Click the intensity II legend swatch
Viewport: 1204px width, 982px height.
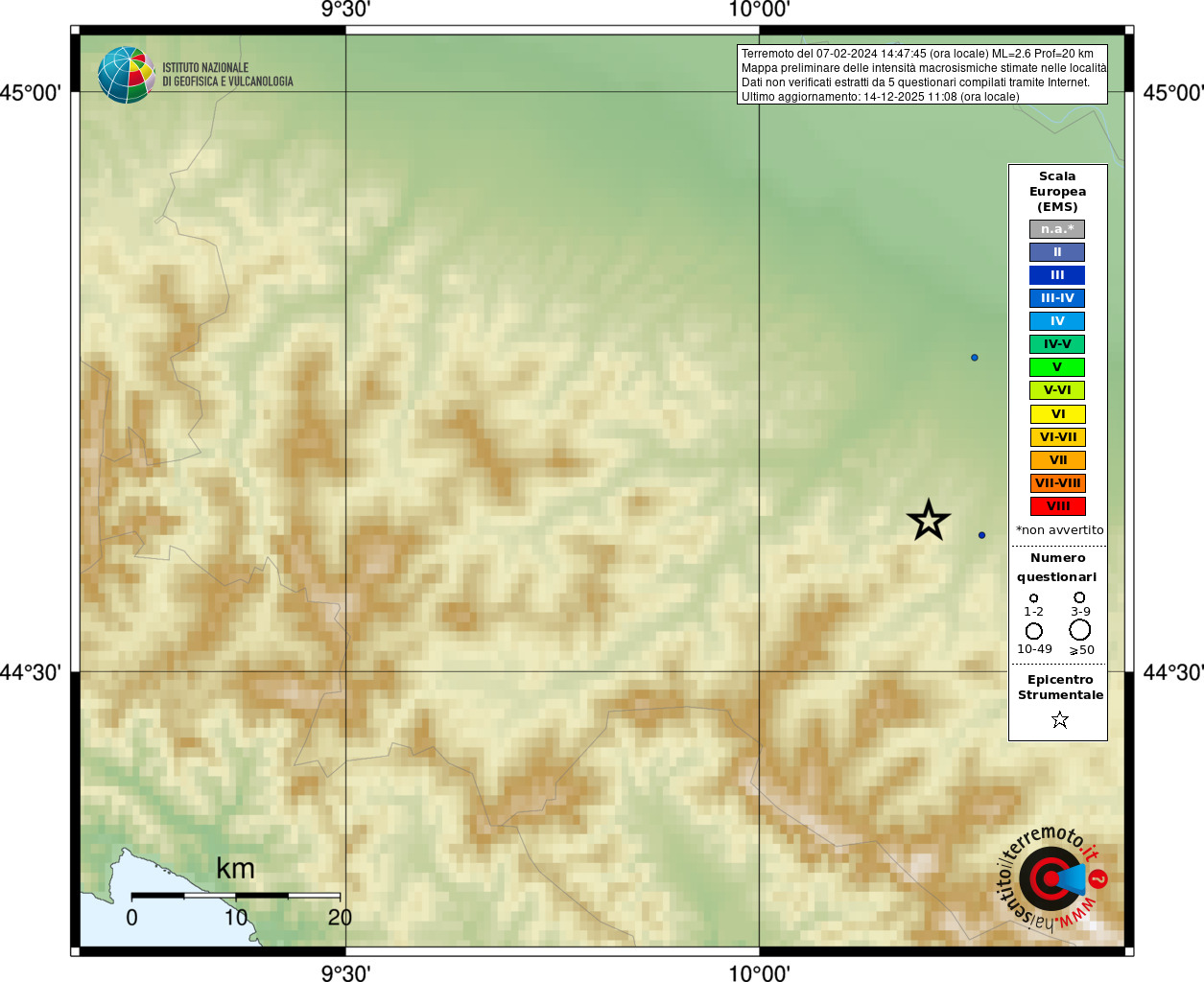coord(1057,252)
